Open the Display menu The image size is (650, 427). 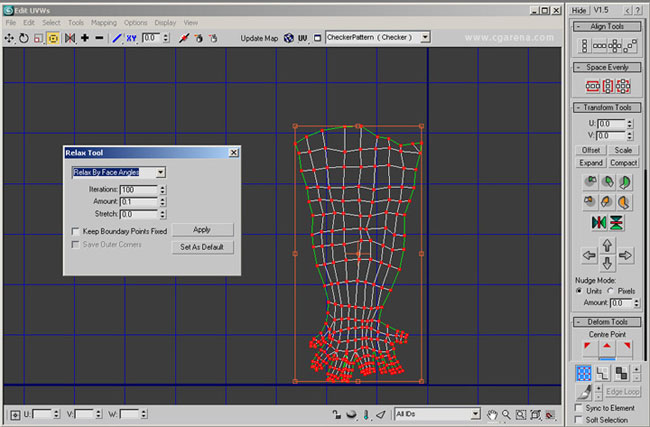[165, 22]
